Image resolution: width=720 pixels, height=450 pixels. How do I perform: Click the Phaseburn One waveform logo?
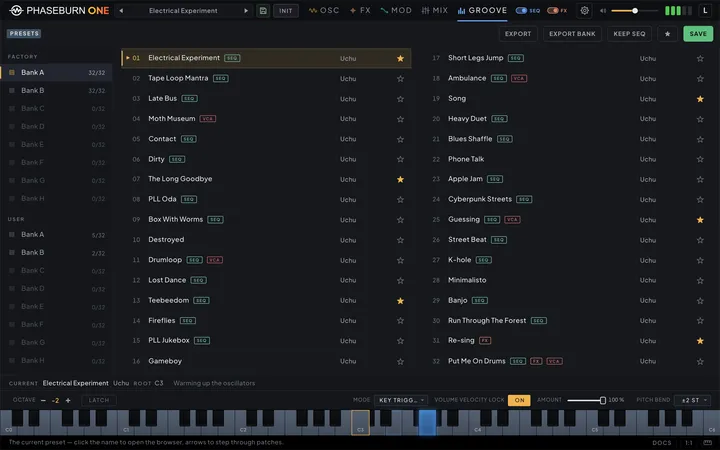tap(16, 11)
